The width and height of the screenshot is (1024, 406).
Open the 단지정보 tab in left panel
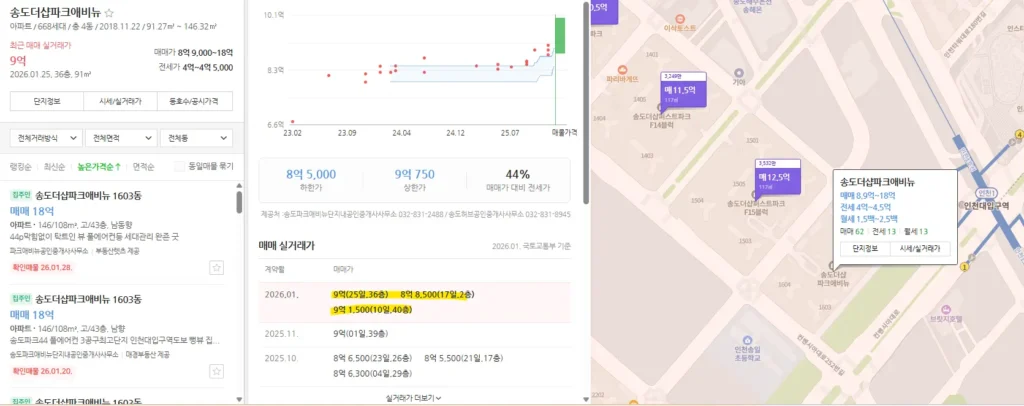click(x=46, y=102)
